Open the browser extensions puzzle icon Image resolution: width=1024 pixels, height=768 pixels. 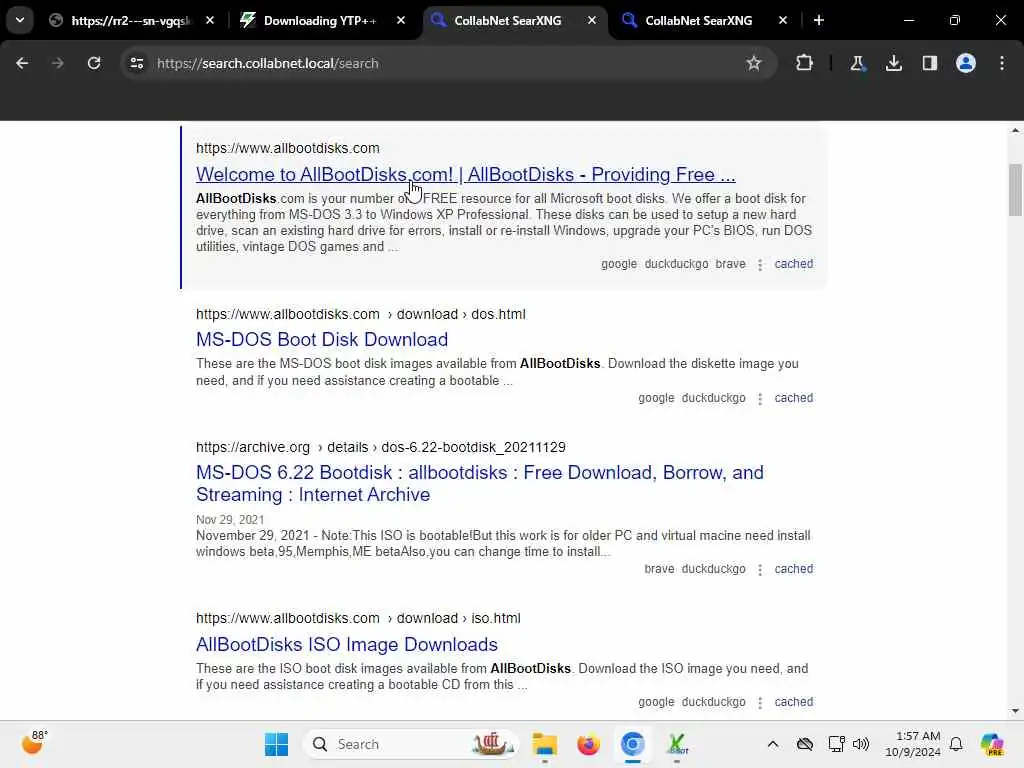coord(805,63)
